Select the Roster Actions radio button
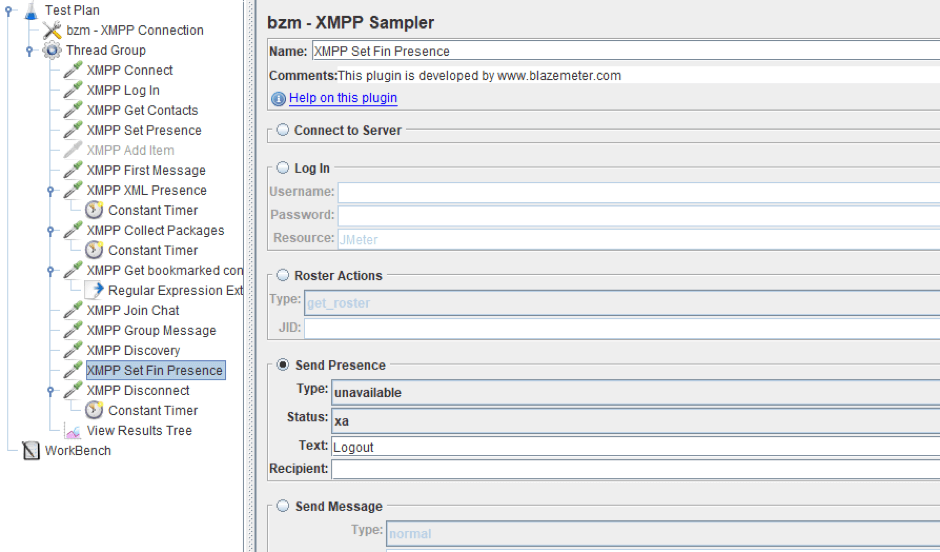 tap(282, 275)
